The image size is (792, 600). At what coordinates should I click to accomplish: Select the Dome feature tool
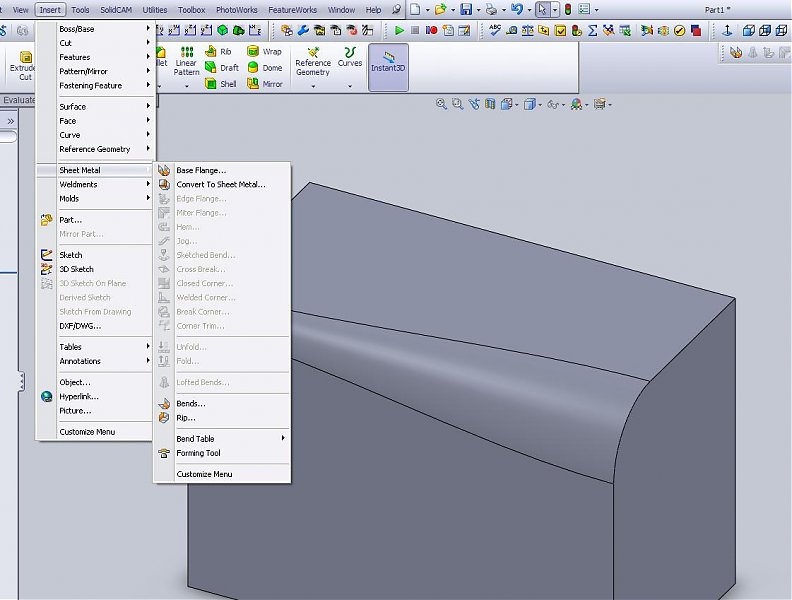point(263,68)
